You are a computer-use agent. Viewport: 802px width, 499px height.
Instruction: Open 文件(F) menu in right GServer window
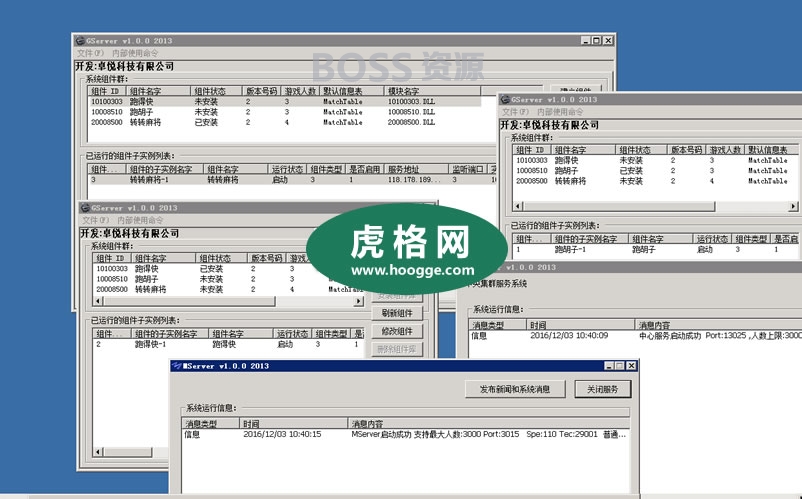[515, 111]
